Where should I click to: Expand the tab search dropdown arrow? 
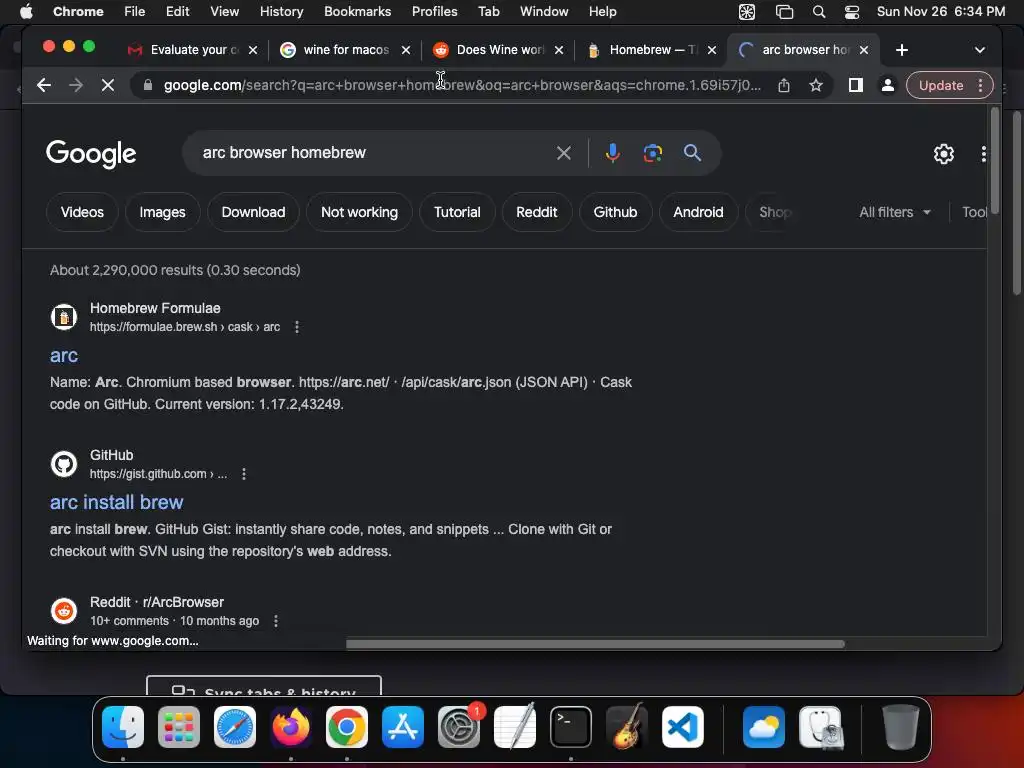pos(980,50)
